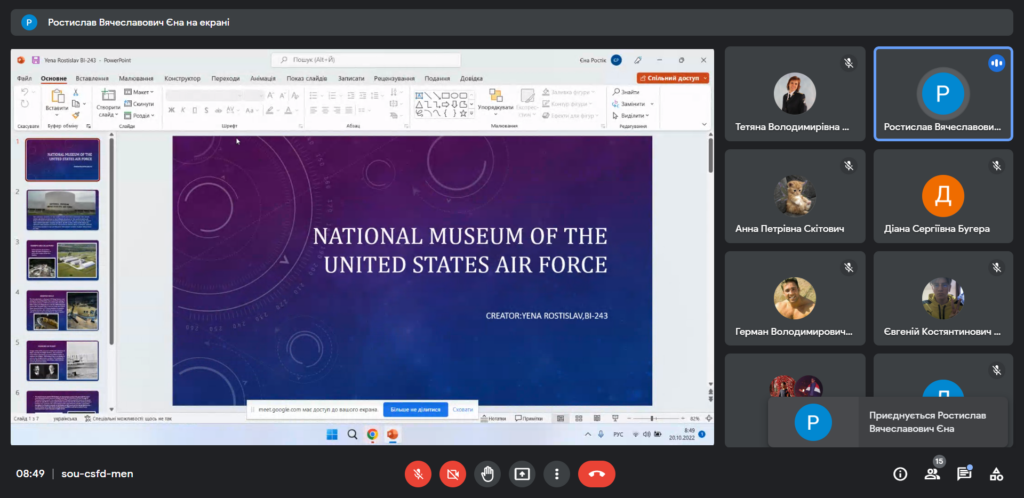Click the present screen icon
1024x498 pixels.
tap(522, 473)
